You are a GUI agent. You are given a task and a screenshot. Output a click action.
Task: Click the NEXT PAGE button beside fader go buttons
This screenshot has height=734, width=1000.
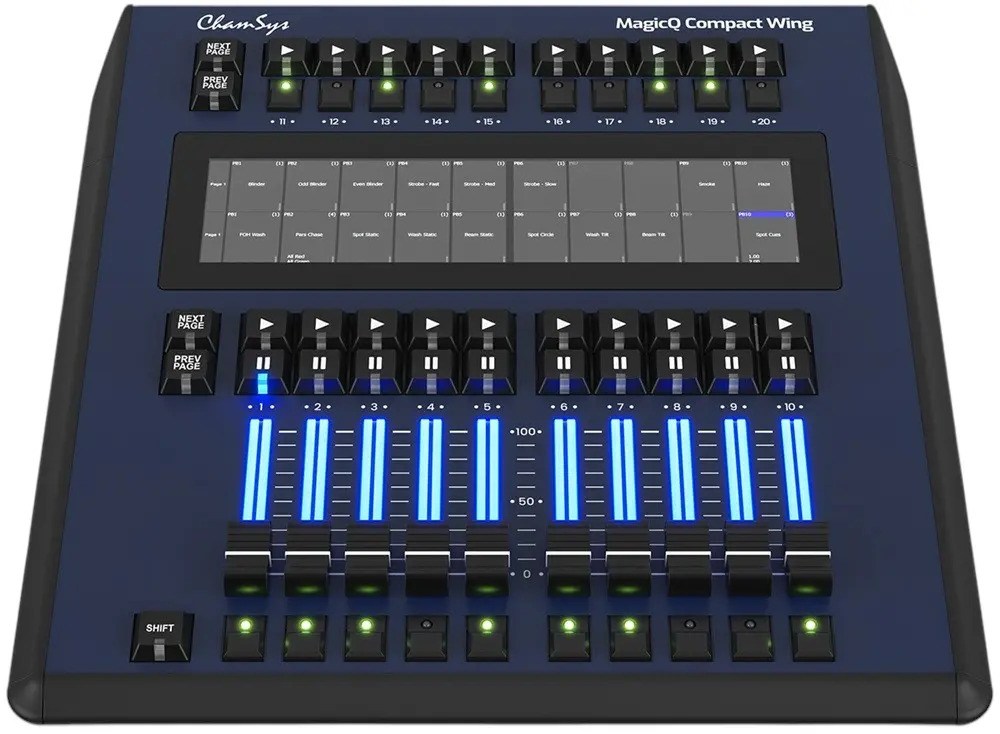pos(191,330)
